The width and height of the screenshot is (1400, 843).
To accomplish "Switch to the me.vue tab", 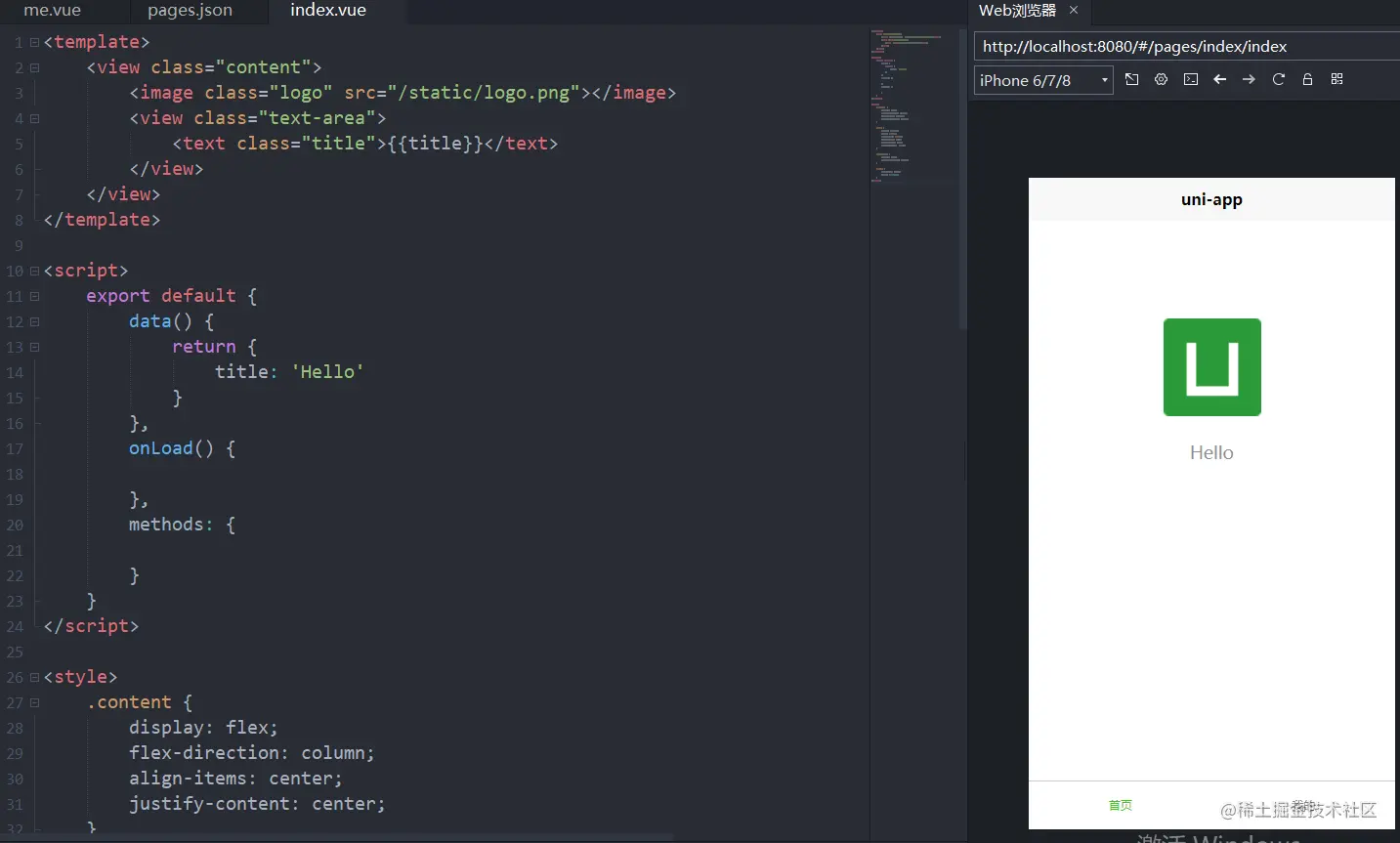I will coord(53,11).
